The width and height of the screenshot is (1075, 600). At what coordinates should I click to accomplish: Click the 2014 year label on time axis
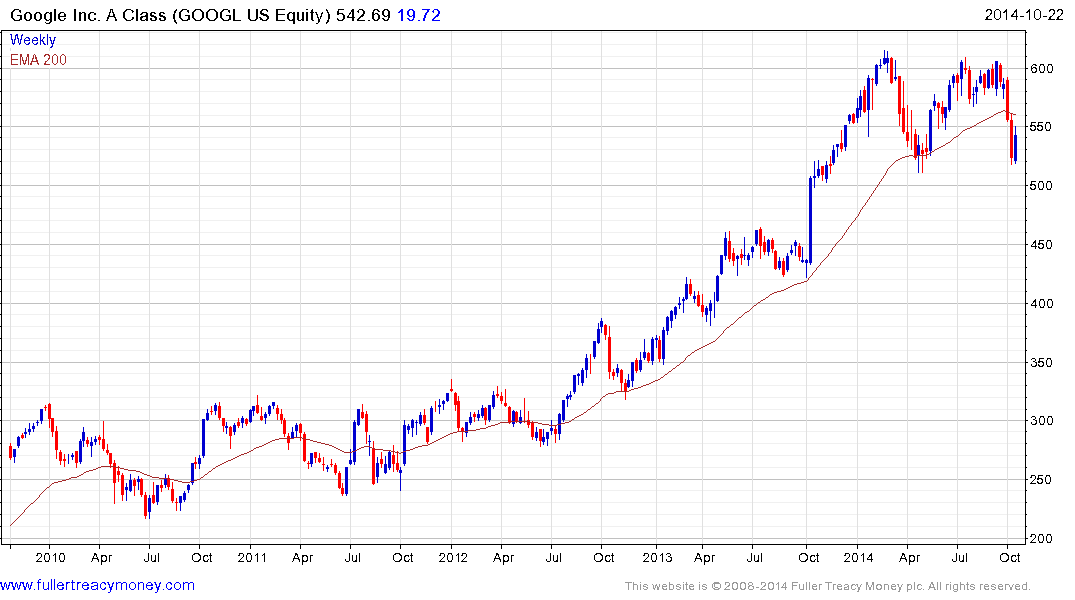(x=858, y=557)
